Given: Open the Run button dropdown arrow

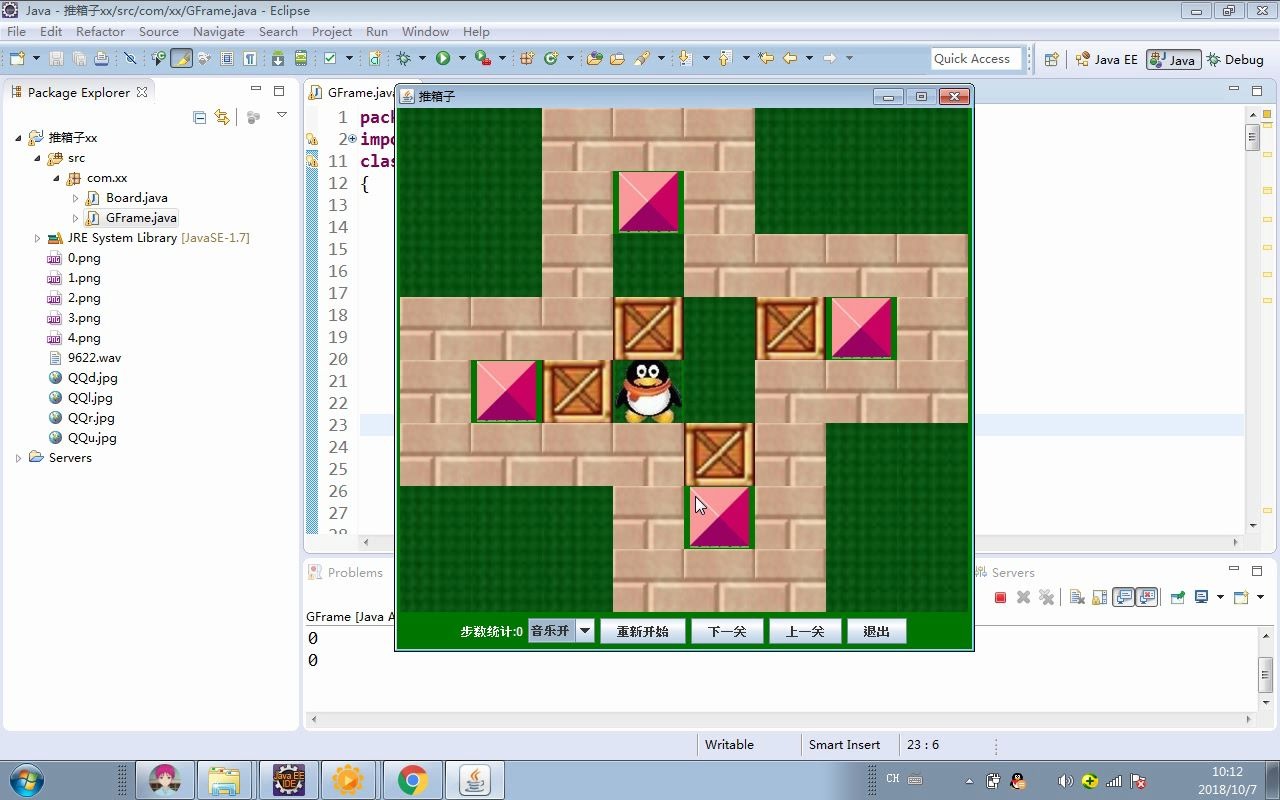Looking at the screenshot, I should [462, 58].
